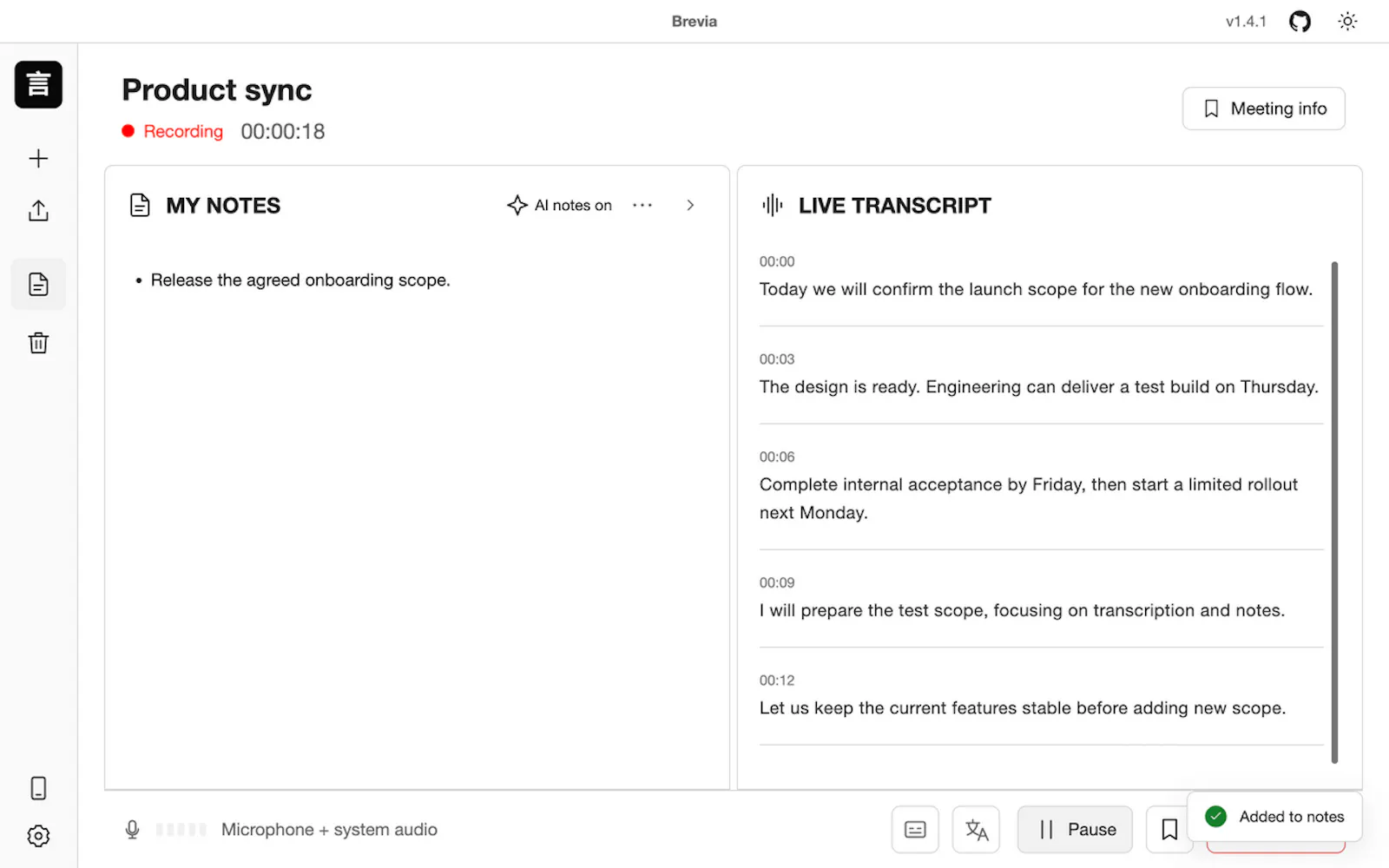
Task: Select the line 'Let us keep the current features'
Action: coord(1023,708)
